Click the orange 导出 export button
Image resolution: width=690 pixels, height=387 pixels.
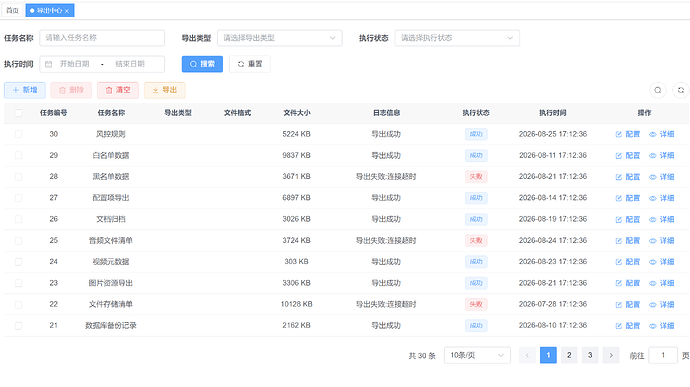coord(165,90)
